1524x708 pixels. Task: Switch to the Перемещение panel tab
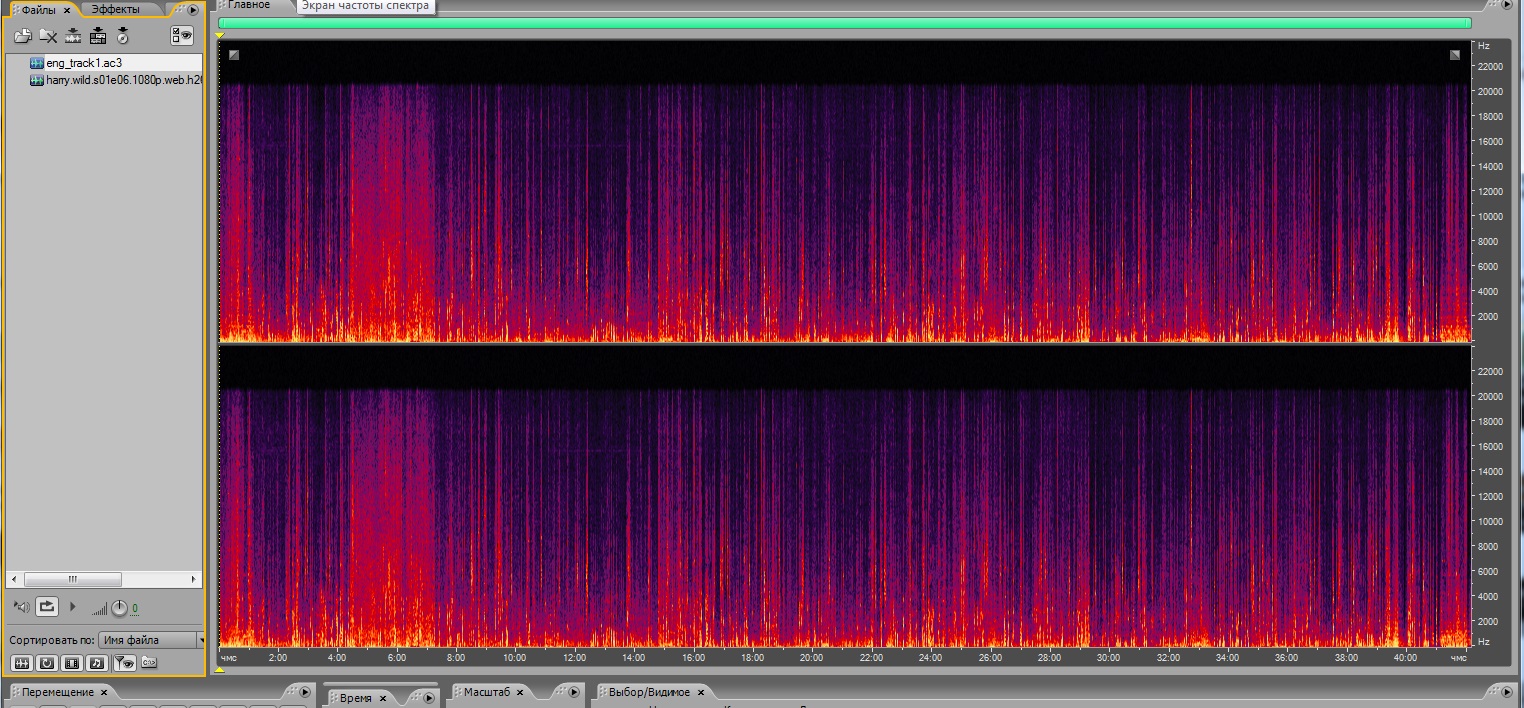pyautogui.click(x=58, y=692)
